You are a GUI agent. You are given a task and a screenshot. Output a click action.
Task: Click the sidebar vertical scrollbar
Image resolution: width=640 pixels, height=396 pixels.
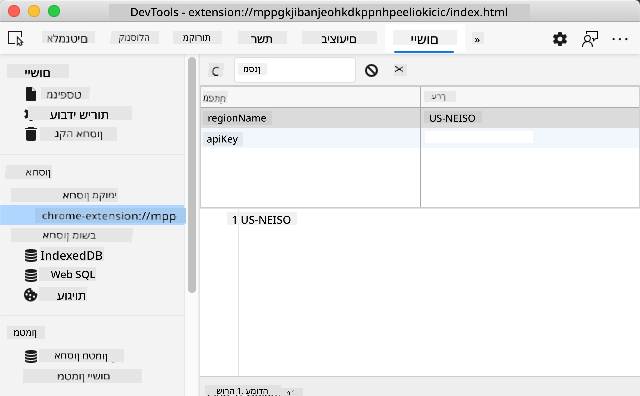tap(192, 175)
